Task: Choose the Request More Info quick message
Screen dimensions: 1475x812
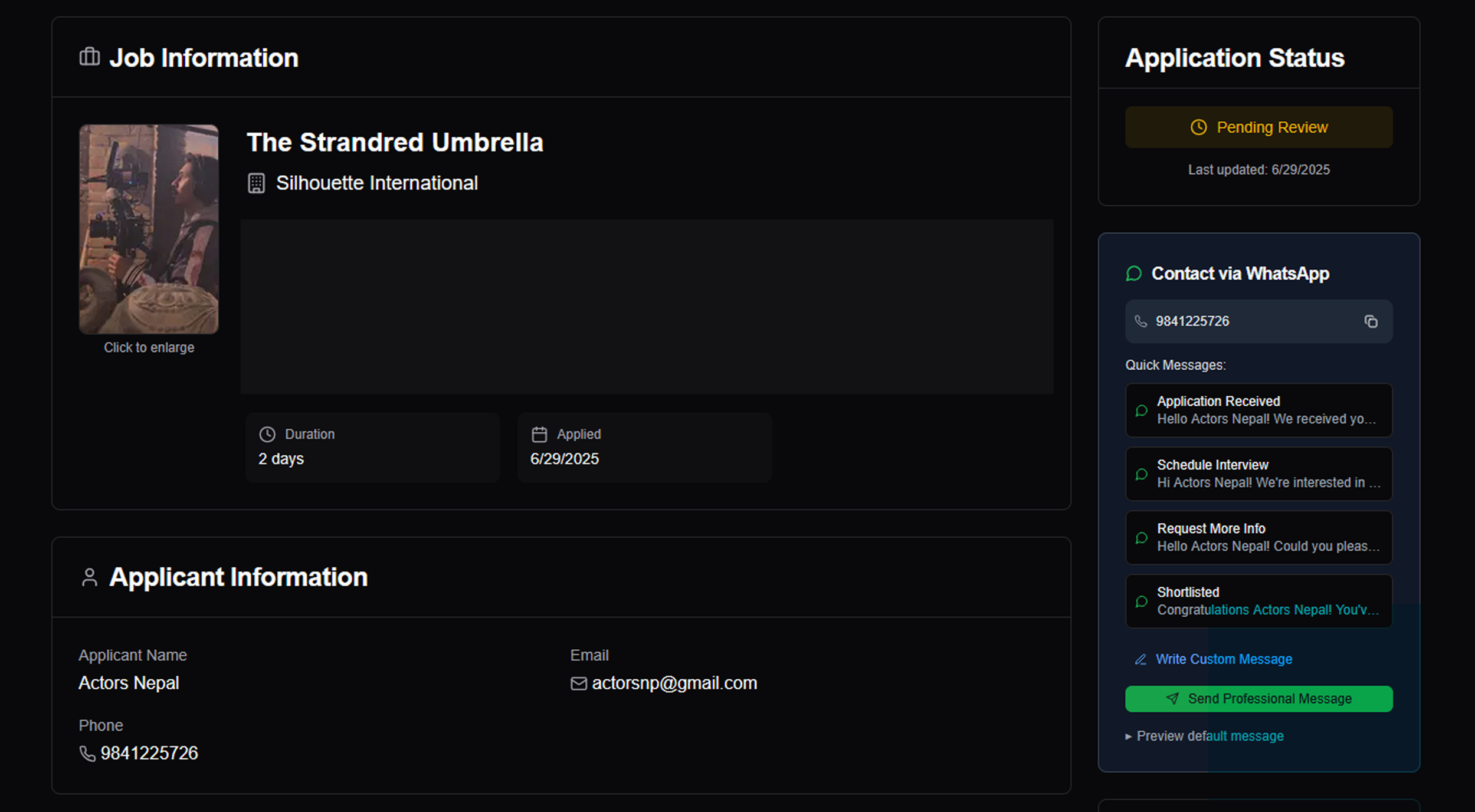Action: tap(1258, 538)
